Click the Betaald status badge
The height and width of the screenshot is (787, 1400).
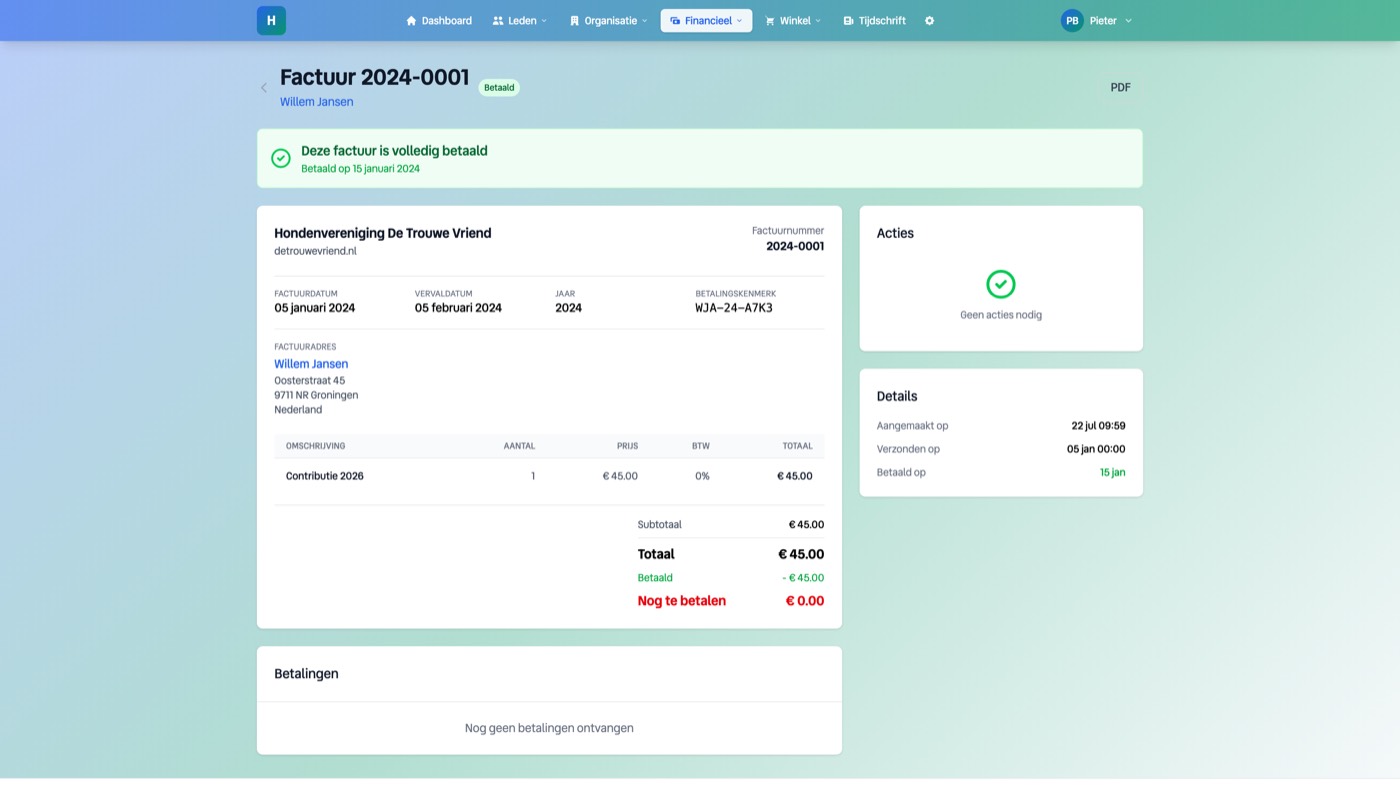pos(499,88)
